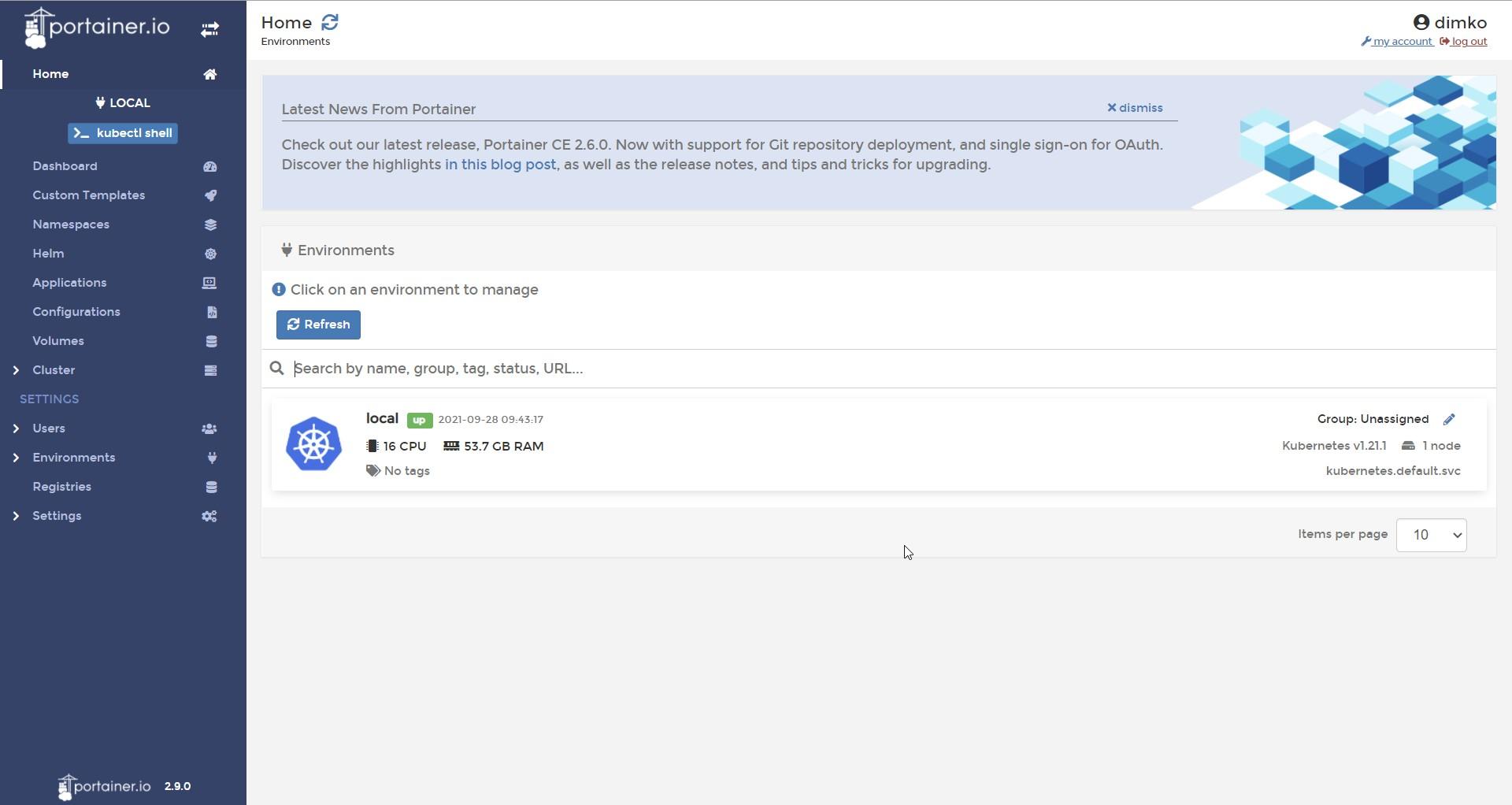Click the search magnifier icon
The image size is (1512, 805).
pos(276,368)
